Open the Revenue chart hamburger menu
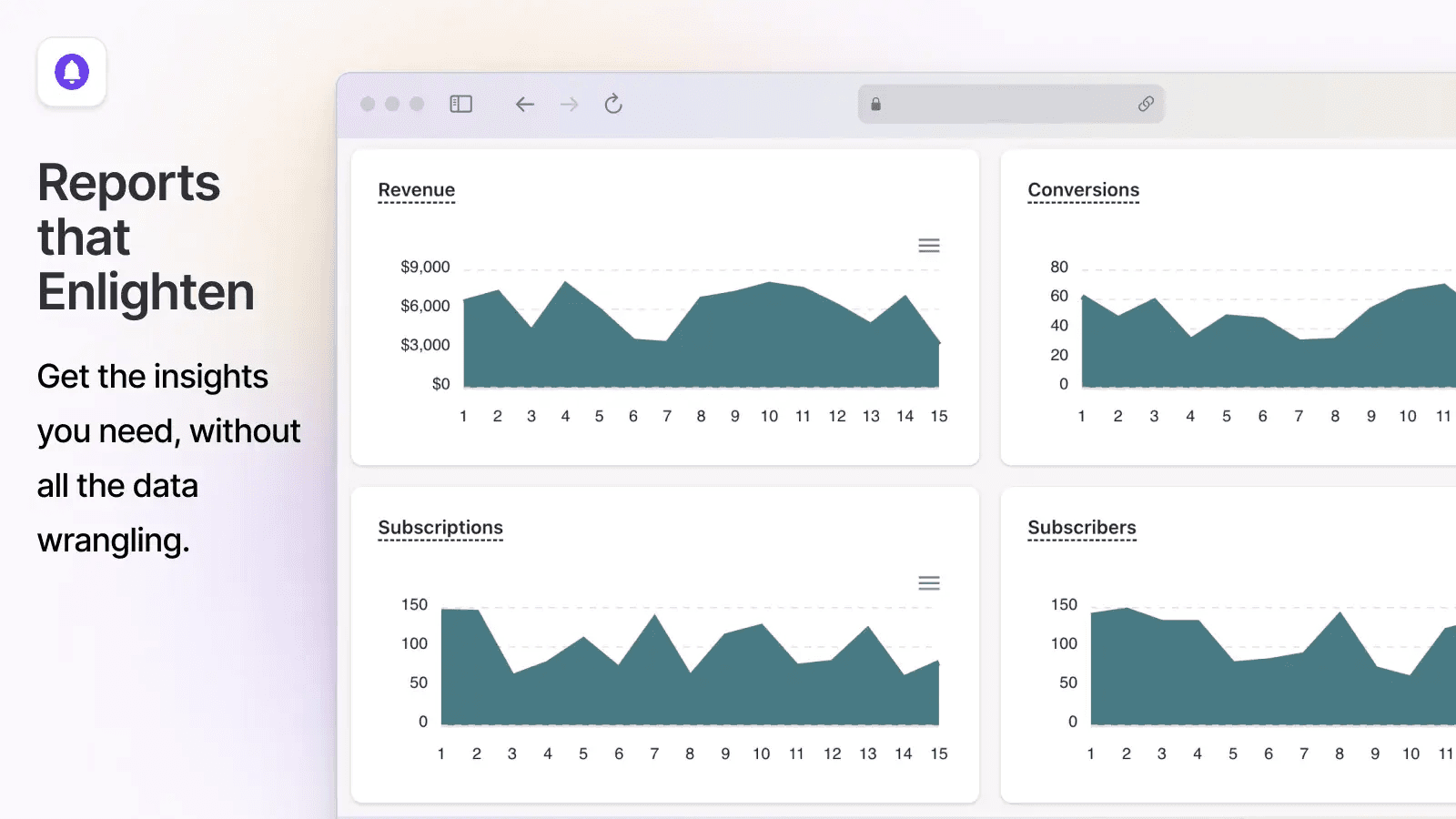 click(928, 246)
